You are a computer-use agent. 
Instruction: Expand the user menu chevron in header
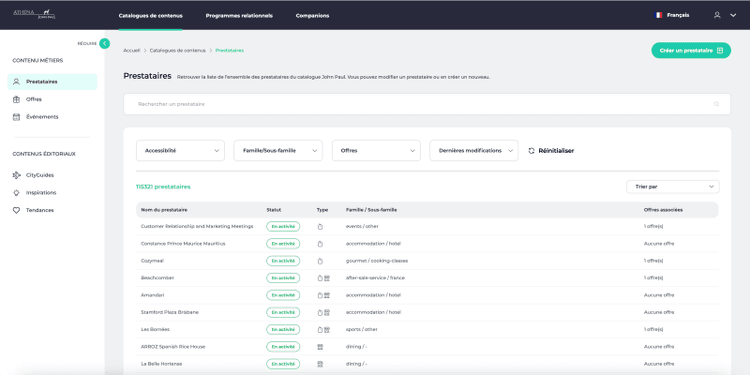[x=733, y=15]
